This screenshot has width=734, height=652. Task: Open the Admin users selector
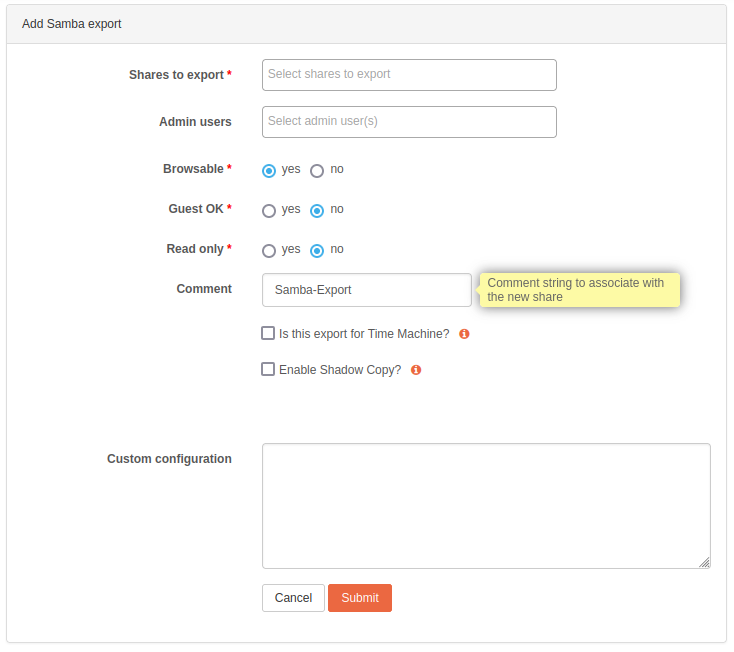(x=409, y=122)
